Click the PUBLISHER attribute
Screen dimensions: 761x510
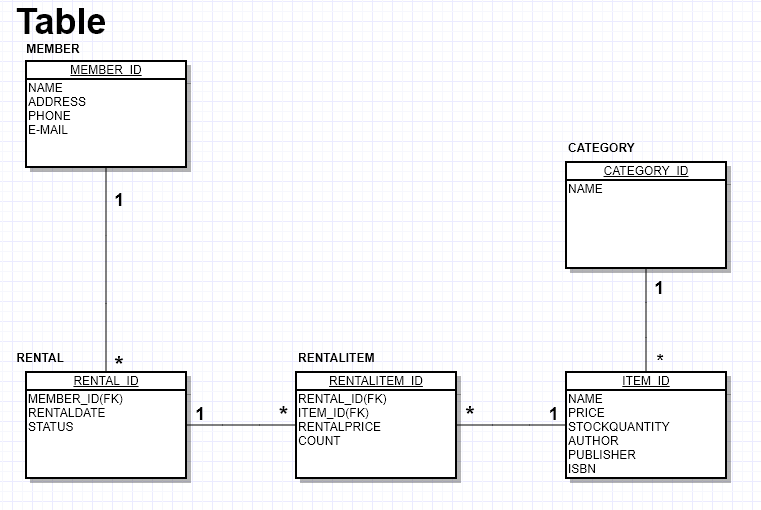coord(602,455)
